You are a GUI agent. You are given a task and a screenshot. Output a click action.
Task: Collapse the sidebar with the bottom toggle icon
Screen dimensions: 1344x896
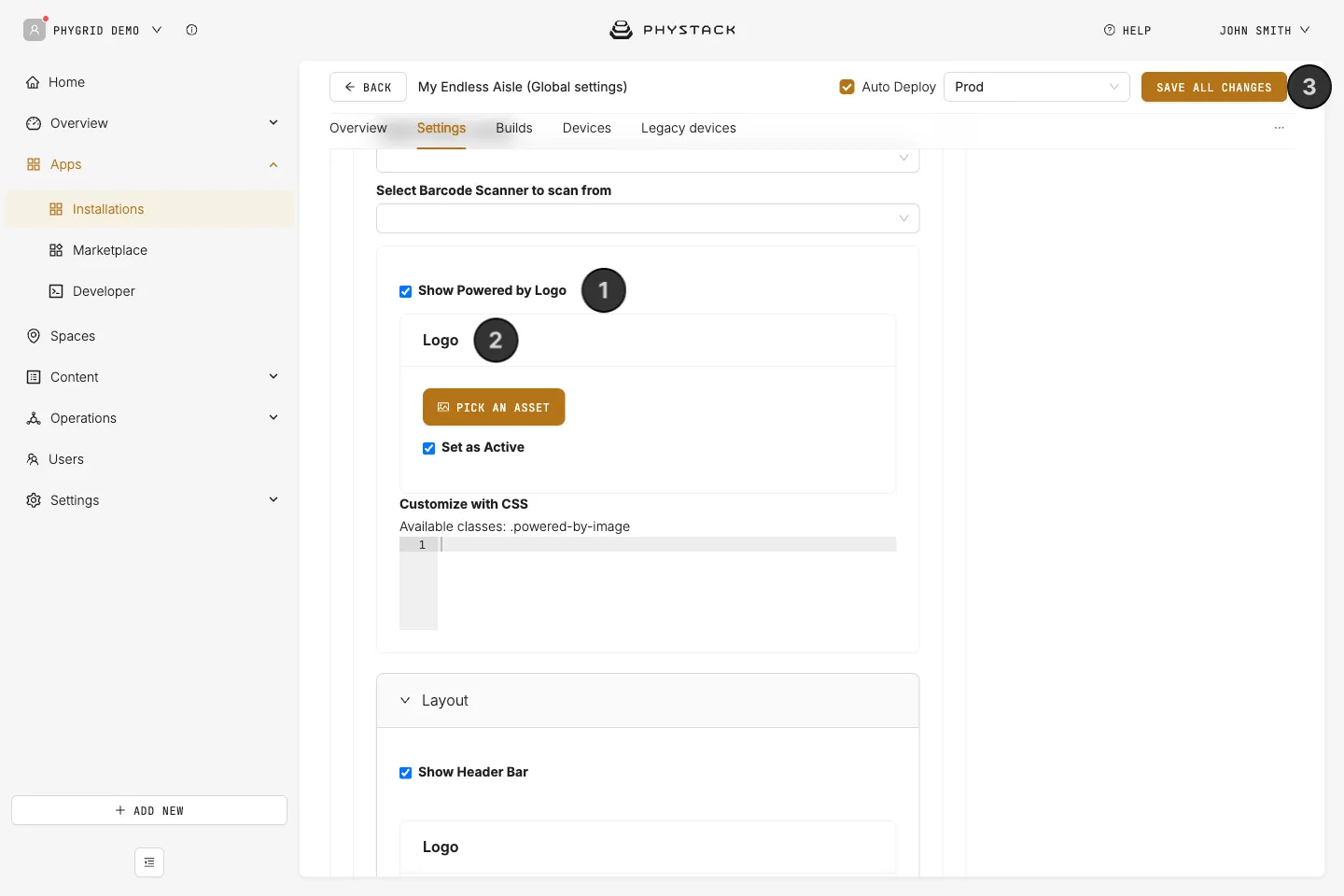[149, 862]
